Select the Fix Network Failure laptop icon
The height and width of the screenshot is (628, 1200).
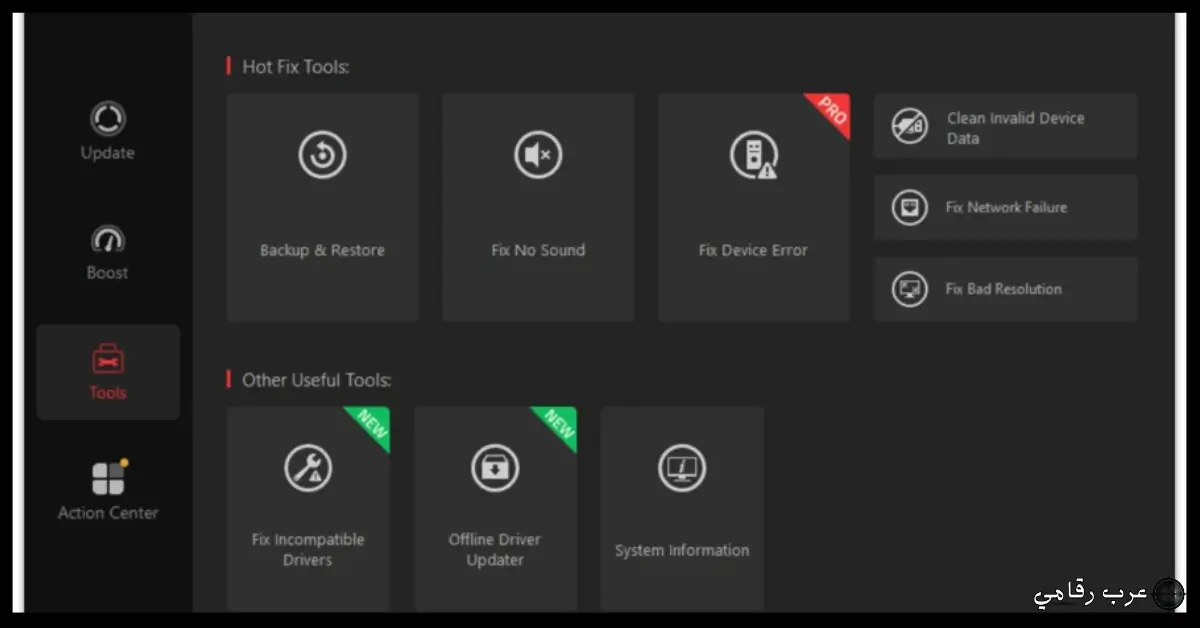pos(910,207)
